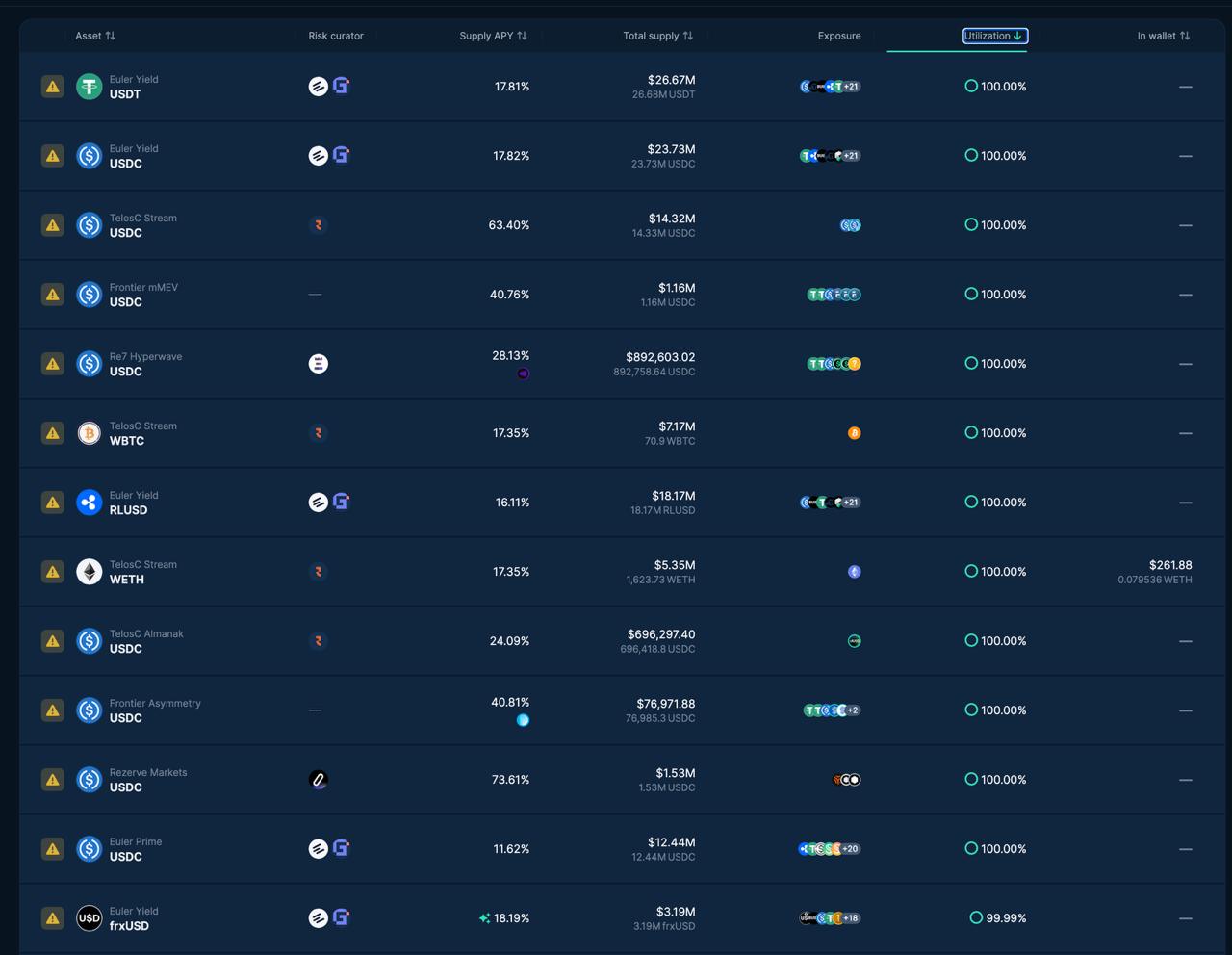The width and height of the screenshot is (1232, 955).
Task: Click +21 exposure badge on Euler Yield USDC
Action: [x=851, y=156]
